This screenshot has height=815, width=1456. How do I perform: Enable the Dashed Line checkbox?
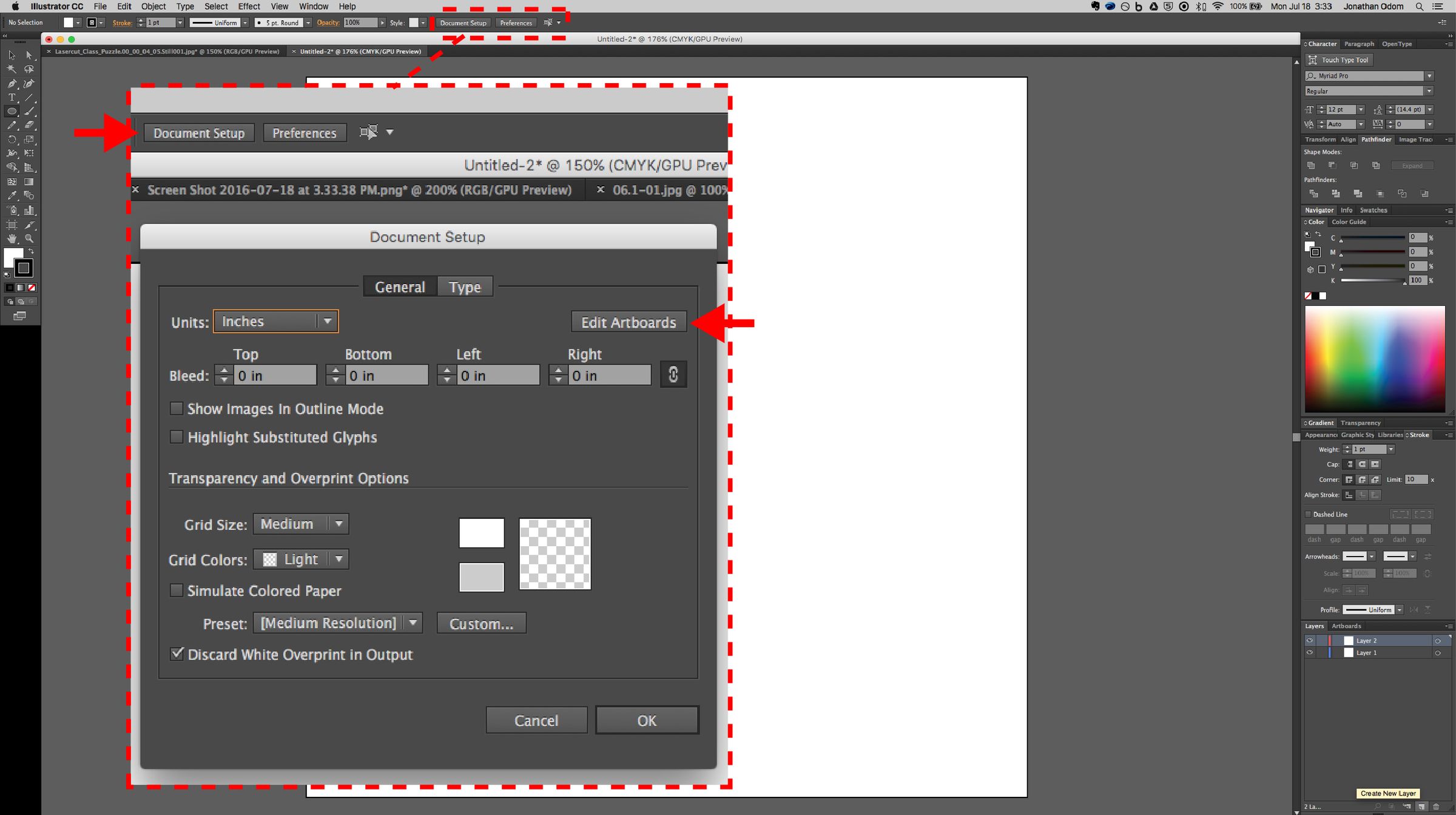[1309, 514]
